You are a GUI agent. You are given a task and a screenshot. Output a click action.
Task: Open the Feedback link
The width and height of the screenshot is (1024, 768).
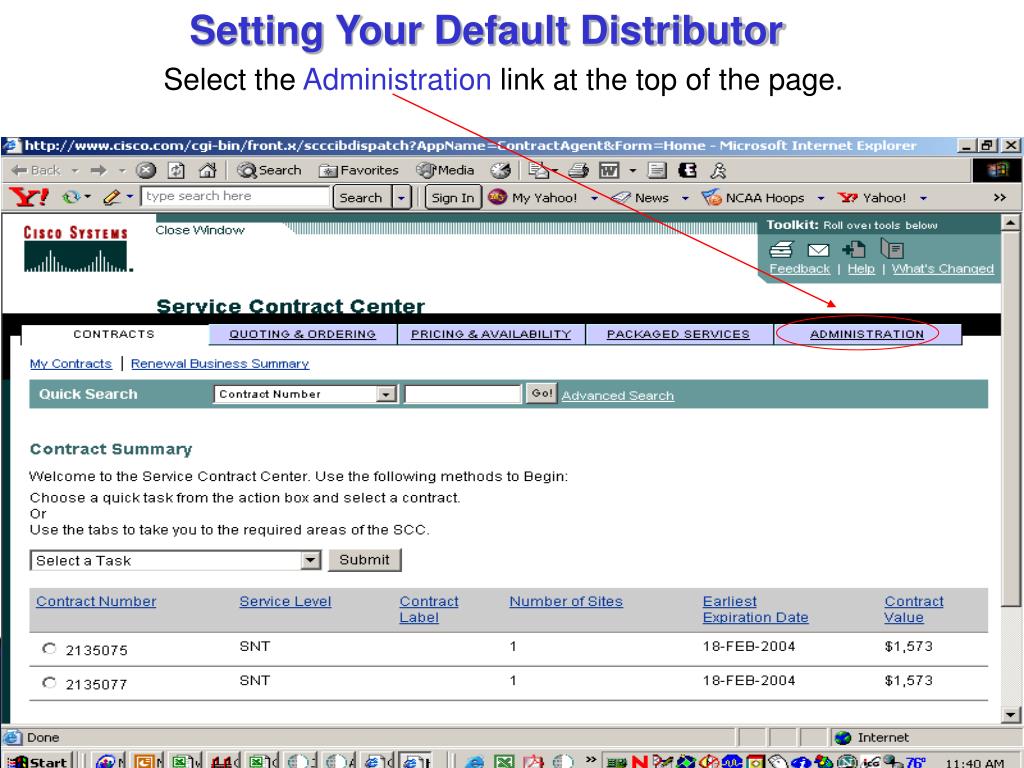click(799, 268)
